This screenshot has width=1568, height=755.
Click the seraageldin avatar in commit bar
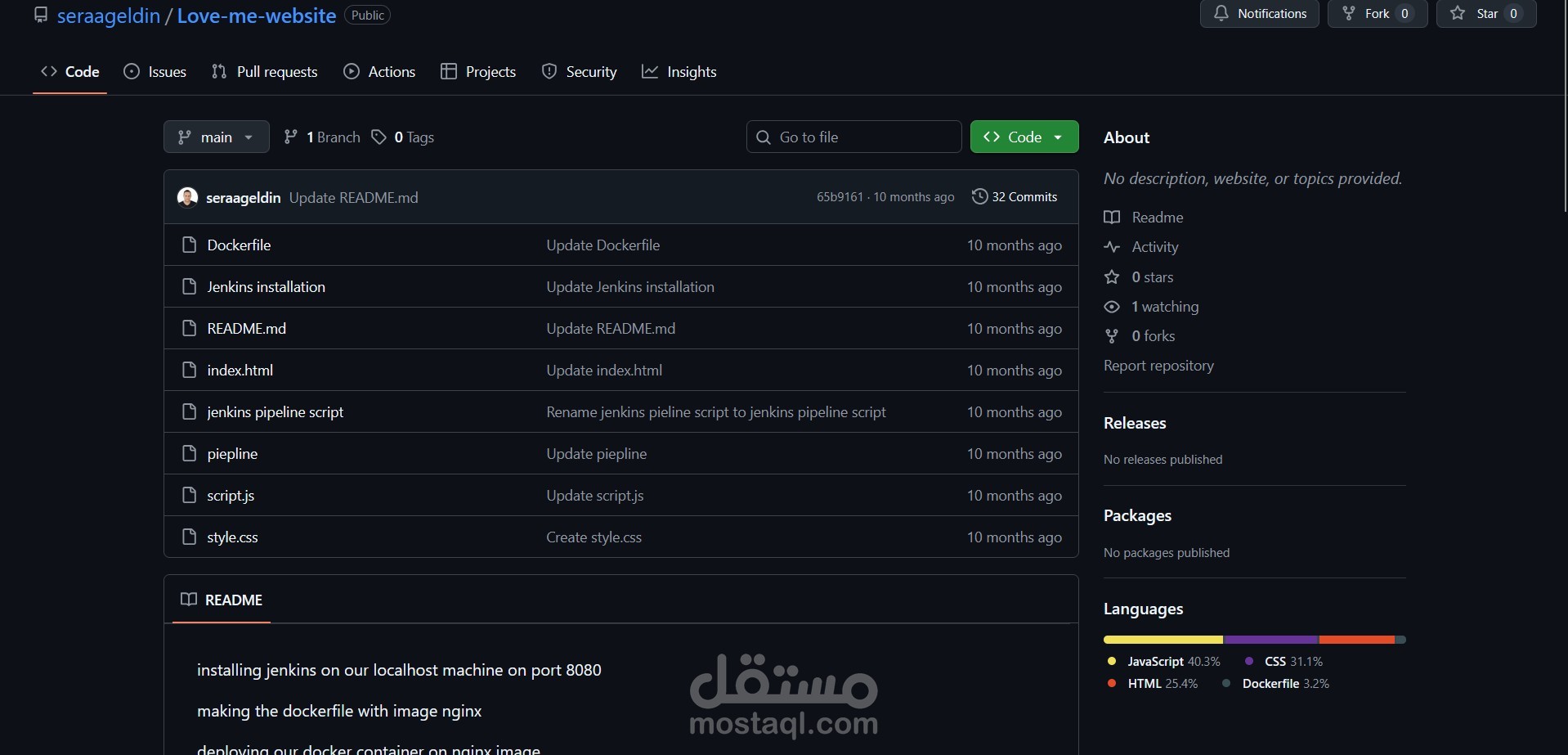click(188, 197)
